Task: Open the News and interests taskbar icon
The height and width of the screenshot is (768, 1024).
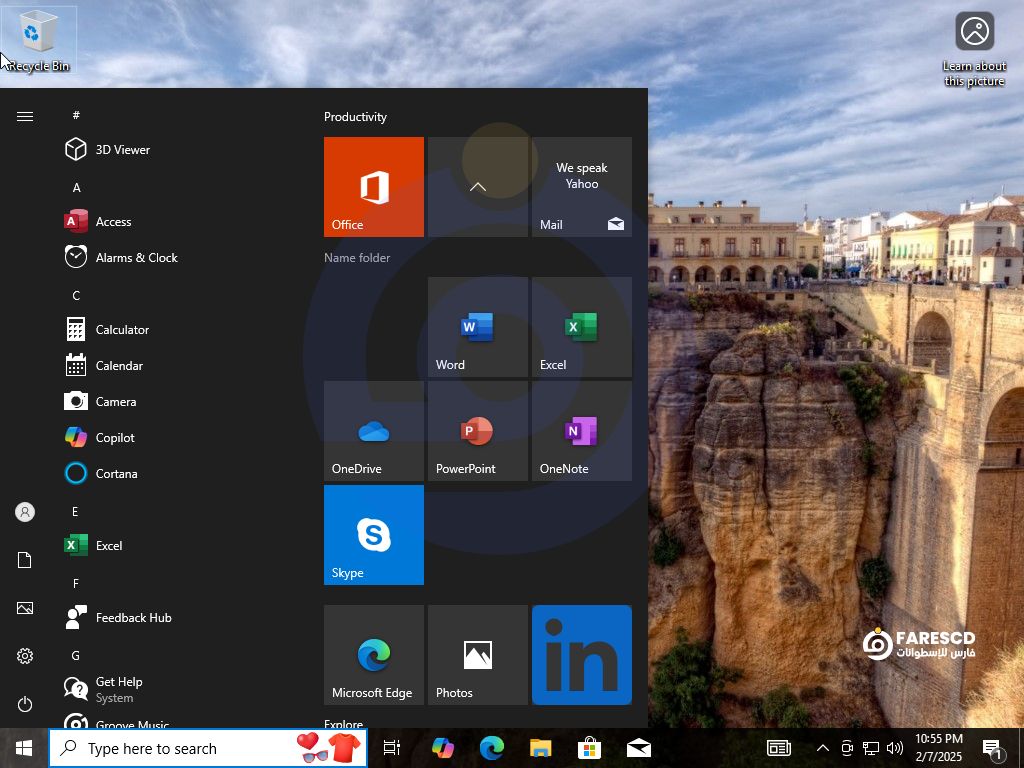Action: [x=778, y=748]
